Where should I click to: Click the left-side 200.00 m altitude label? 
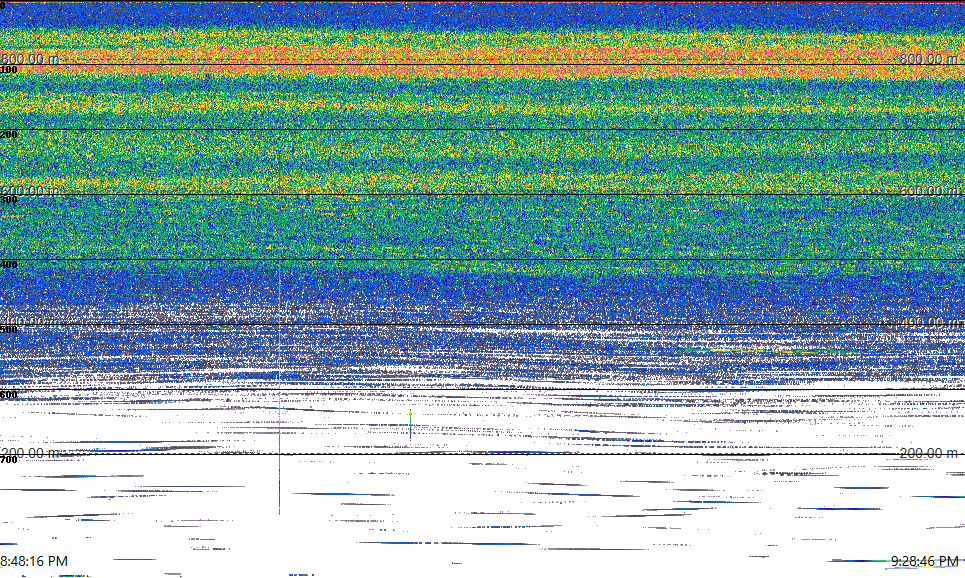point(30,452)
